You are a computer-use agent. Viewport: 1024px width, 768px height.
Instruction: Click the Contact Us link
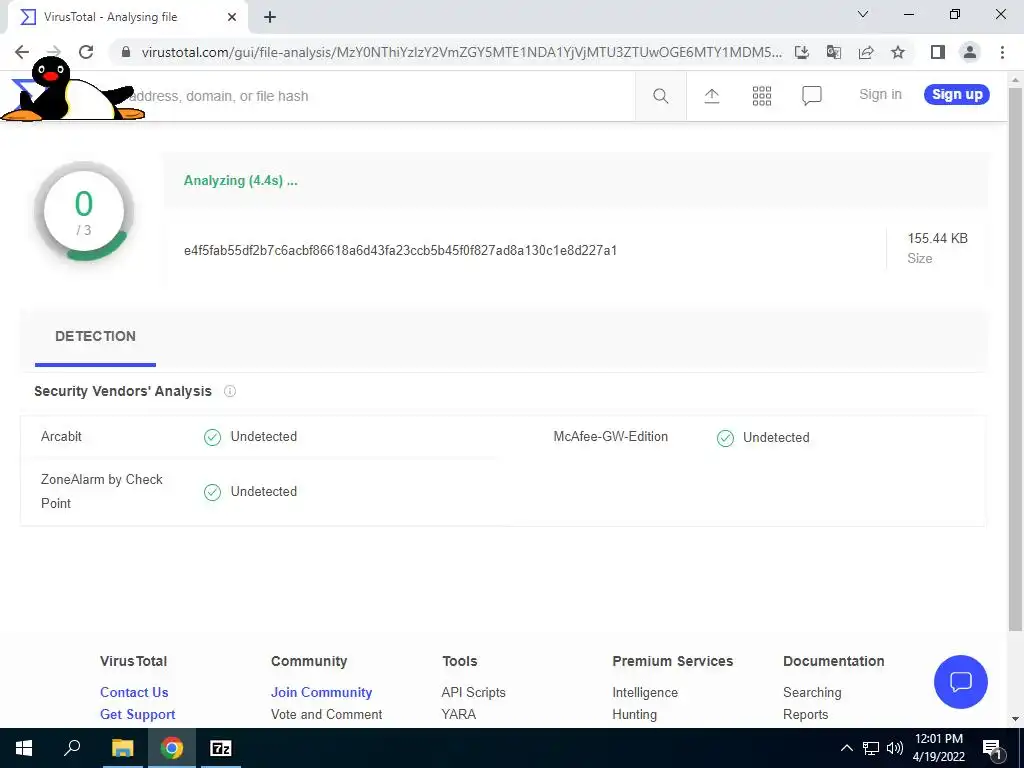tap(134, 692)
